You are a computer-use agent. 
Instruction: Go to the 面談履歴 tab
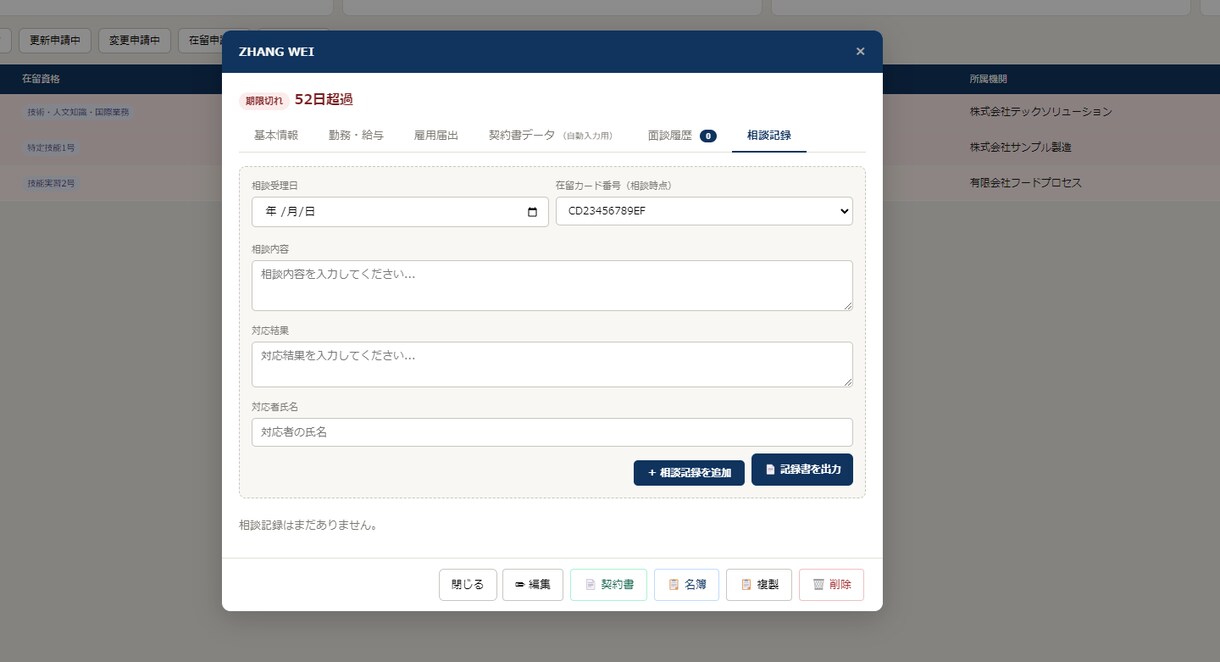682,135
